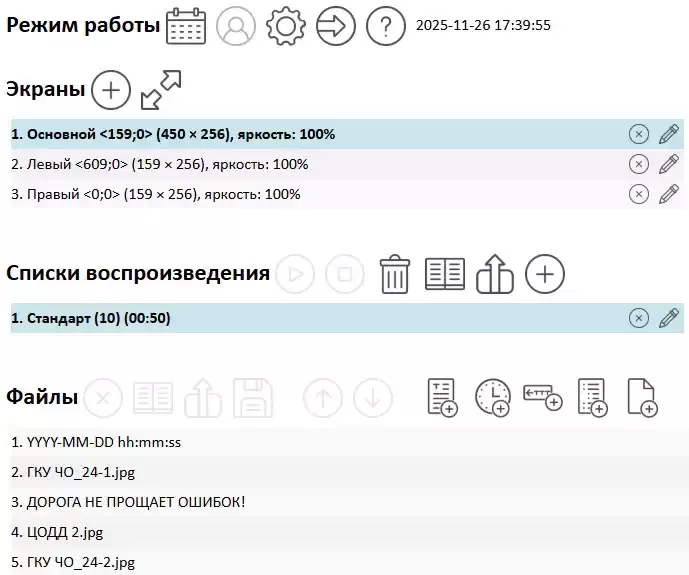Click the right arrow circle icon
The image size is (689, 575).
(x=336, y=26)
